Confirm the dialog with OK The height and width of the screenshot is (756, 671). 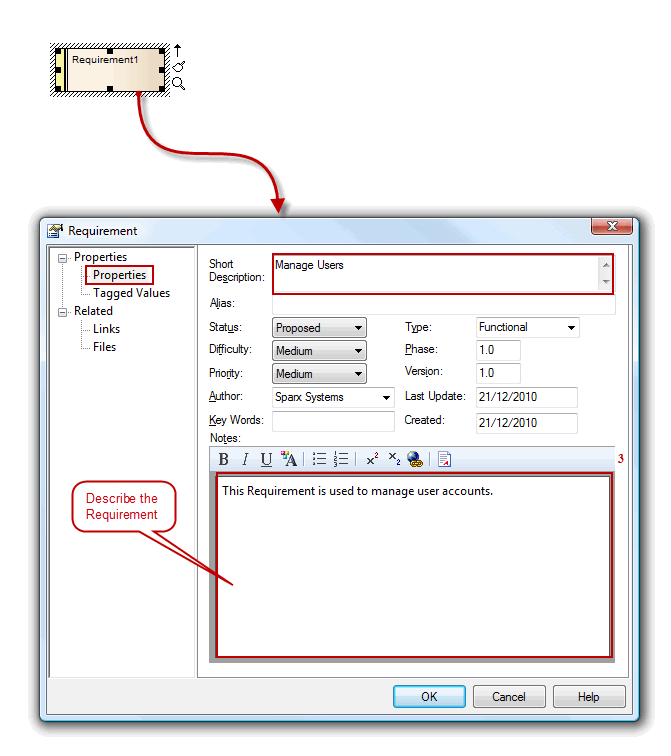click(429, 697)
